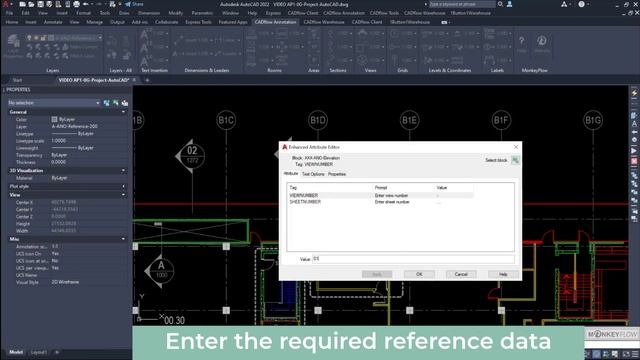Open the Start tab
Viewport: 640px width, 360px height.
[17, 80]
